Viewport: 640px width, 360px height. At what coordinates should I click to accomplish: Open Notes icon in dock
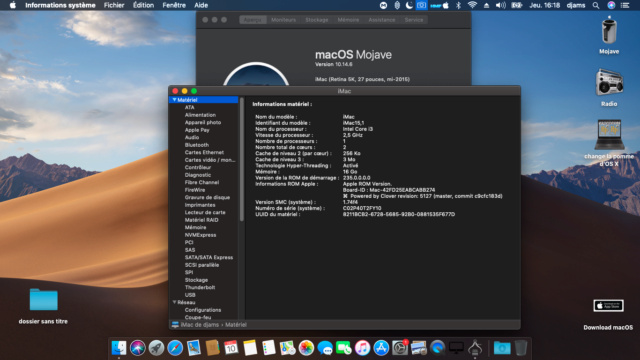(250, 348)
